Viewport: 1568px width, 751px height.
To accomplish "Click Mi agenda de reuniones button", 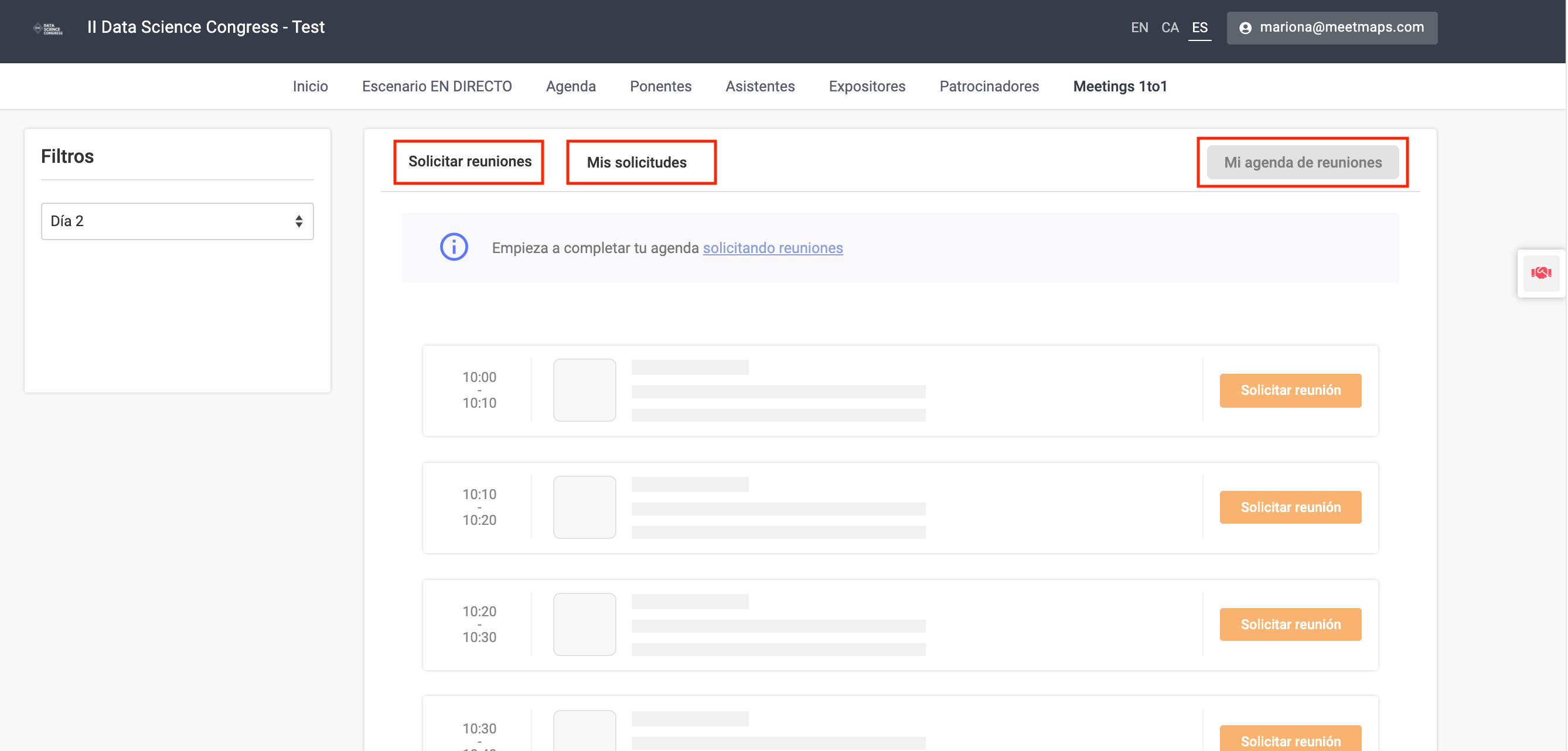I will tap(1302, 162).
